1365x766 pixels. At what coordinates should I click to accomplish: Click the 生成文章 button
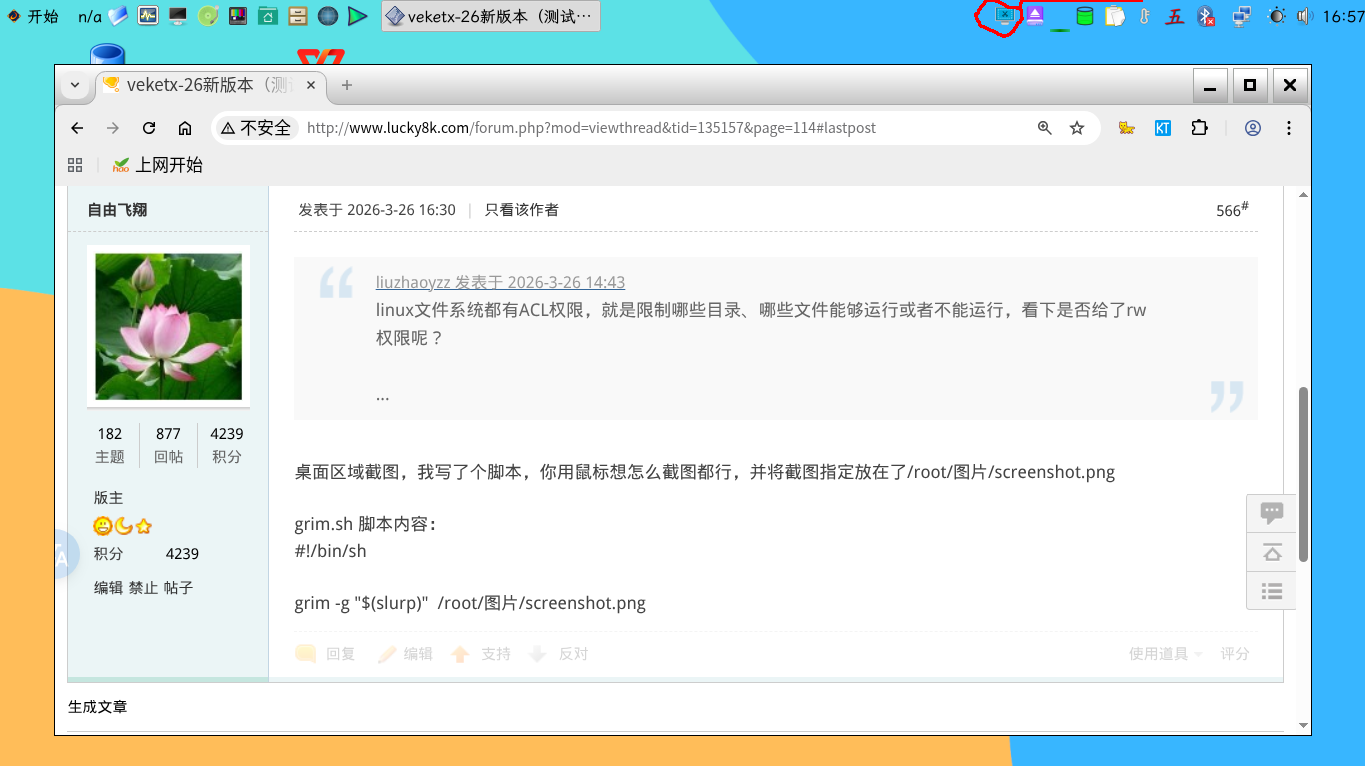(x=97, y=706)
